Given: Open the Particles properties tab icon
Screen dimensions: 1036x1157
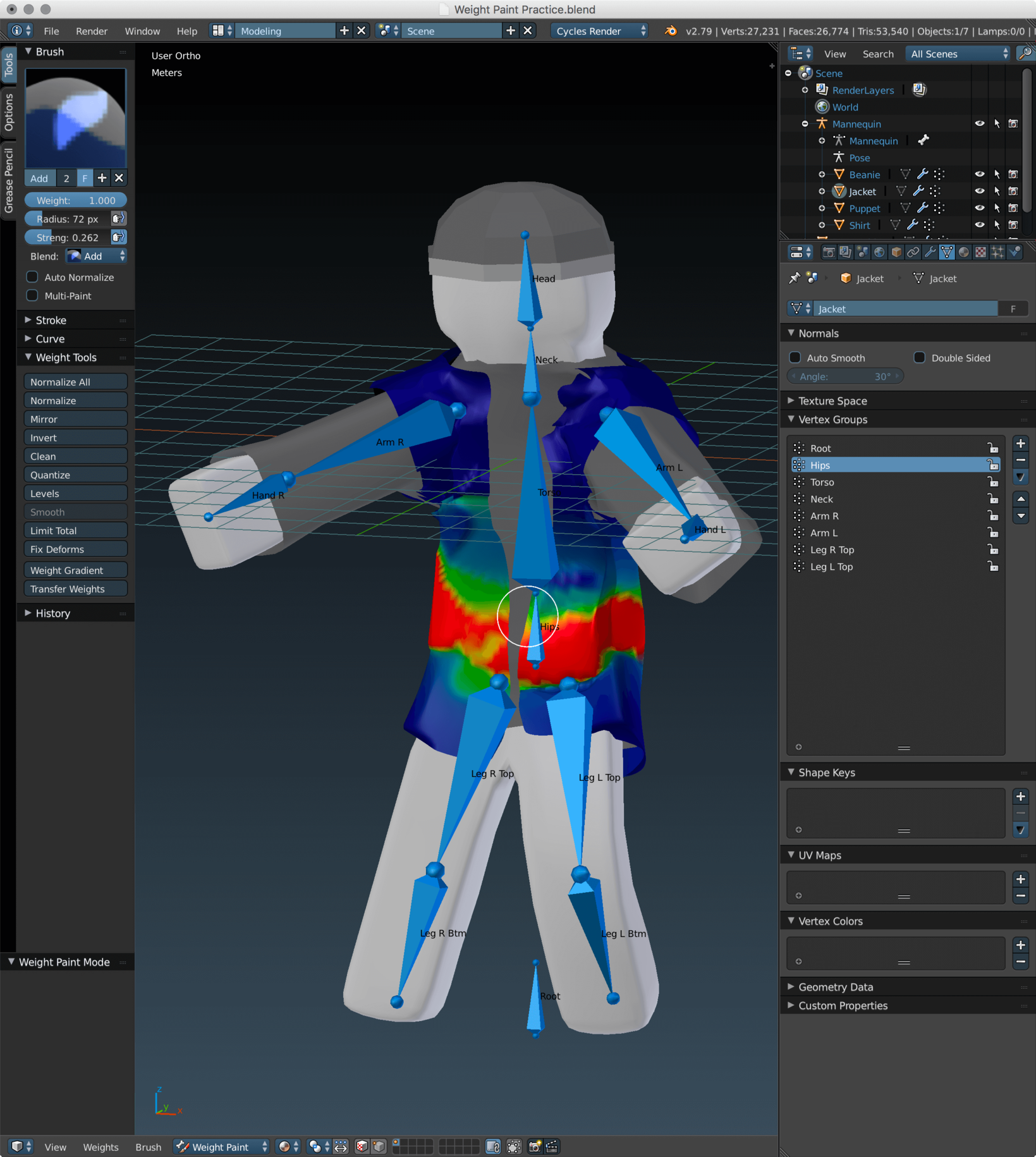Looking at the screenshot, I should (x=997, y=253).
